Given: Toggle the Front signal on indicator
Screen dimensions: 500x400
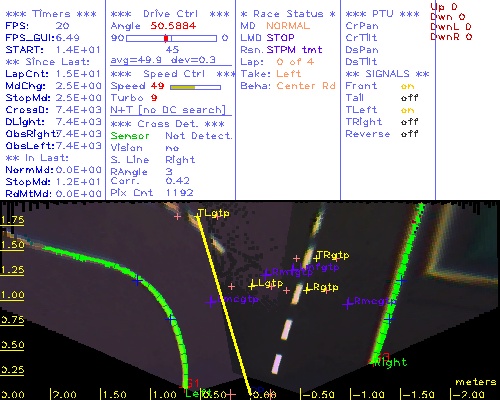Looking at the screenshot, I should (x=407, y=86).
